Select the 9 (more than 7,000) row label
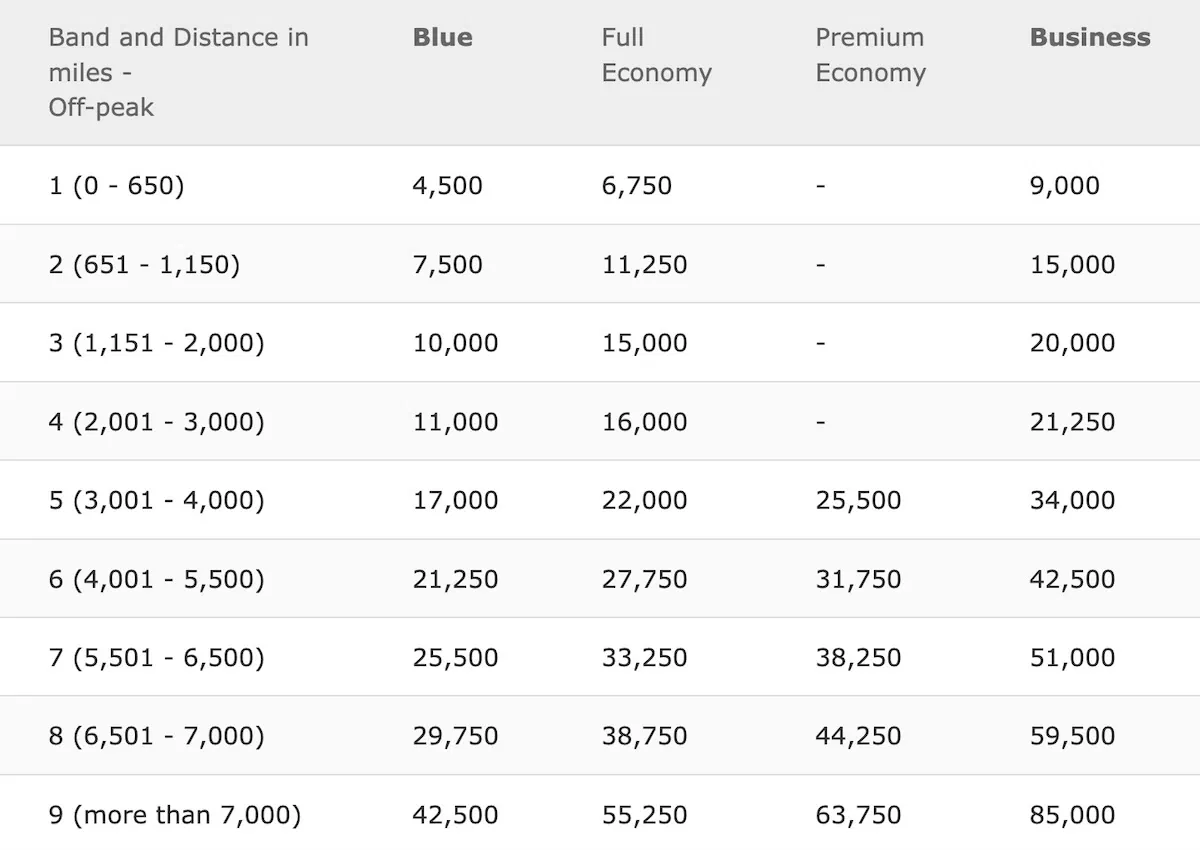Image resolution: width=1200 pixels, height=850 pixels. (x=174, y=815)
